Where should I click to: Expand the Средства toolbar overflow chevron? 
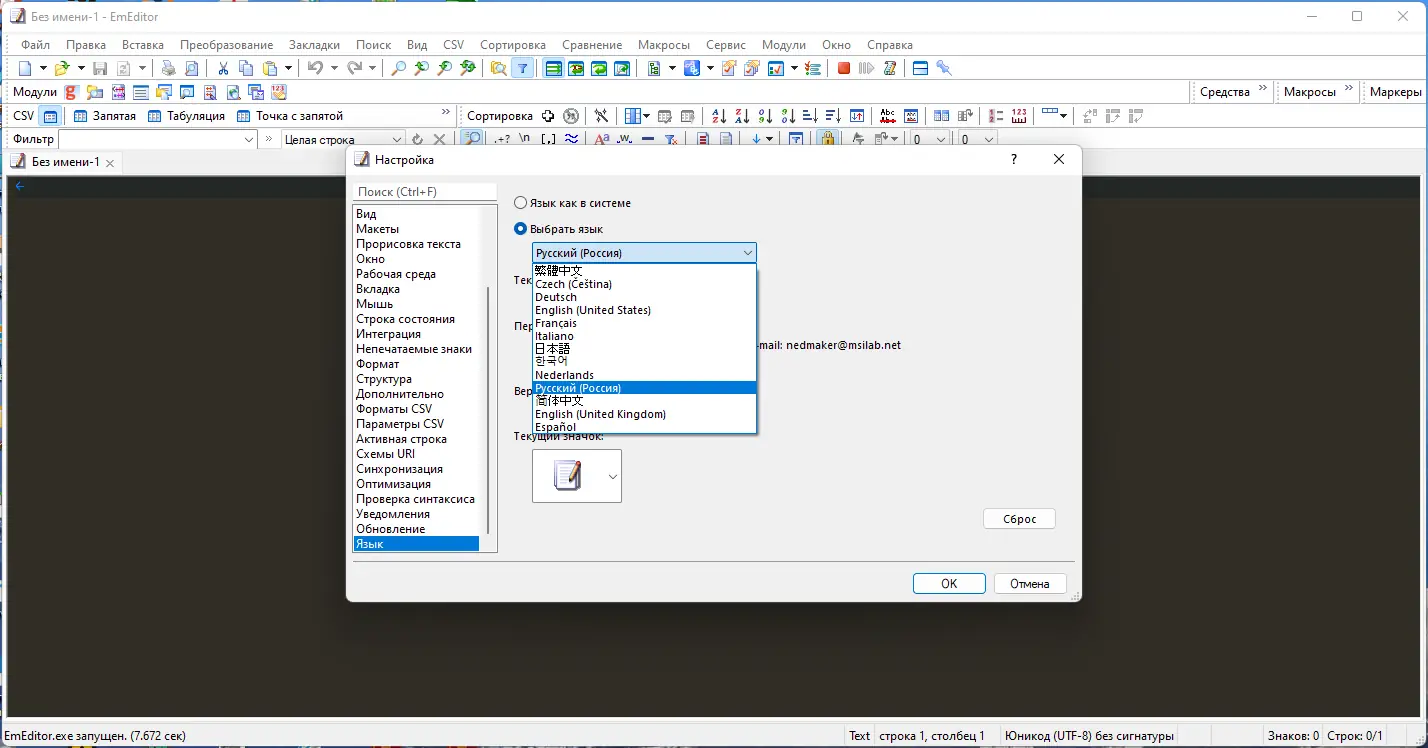(x=1262, y=88)
